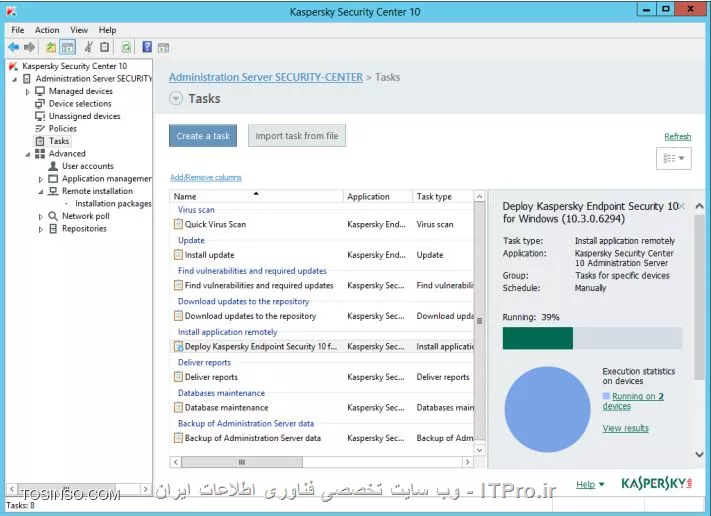
Task: Open Unassigned devices node
Action: (84, 116)
